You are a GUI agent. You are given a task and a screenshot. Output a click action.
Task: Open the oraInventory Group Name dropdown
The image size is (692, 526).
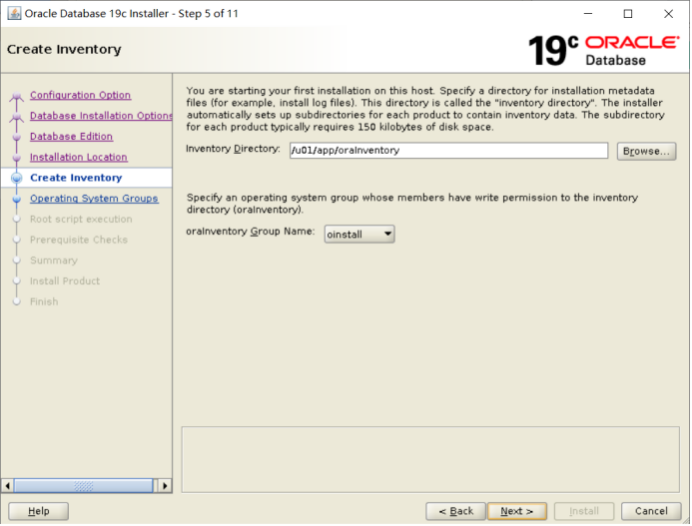pos(359,234)
